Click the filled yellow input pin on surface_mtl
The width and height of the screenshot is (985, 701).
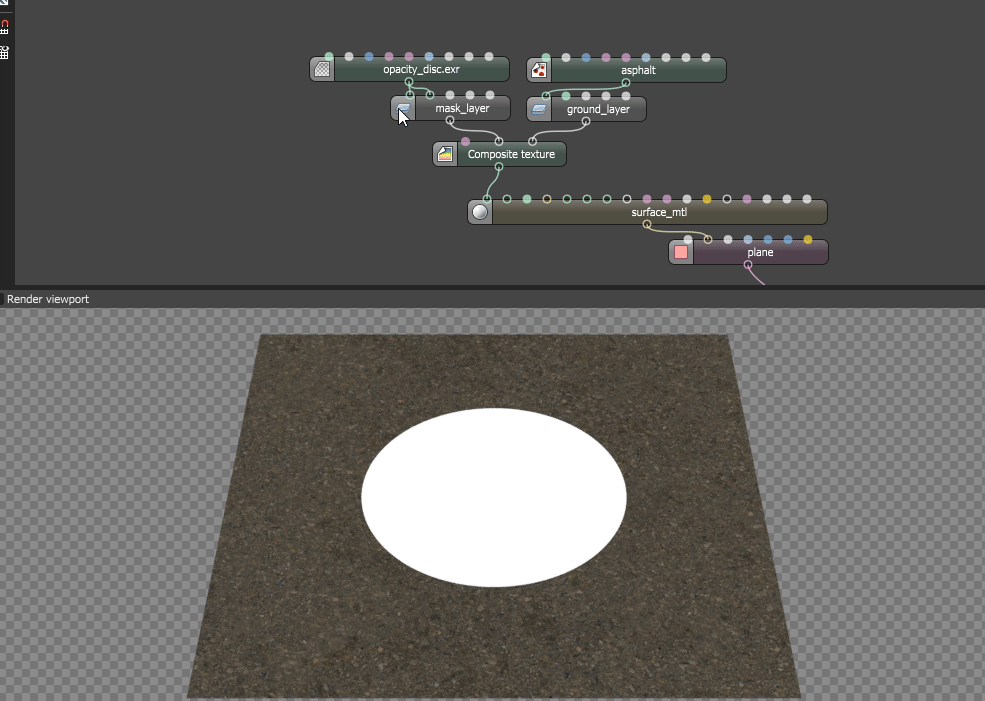click(707, 199)
